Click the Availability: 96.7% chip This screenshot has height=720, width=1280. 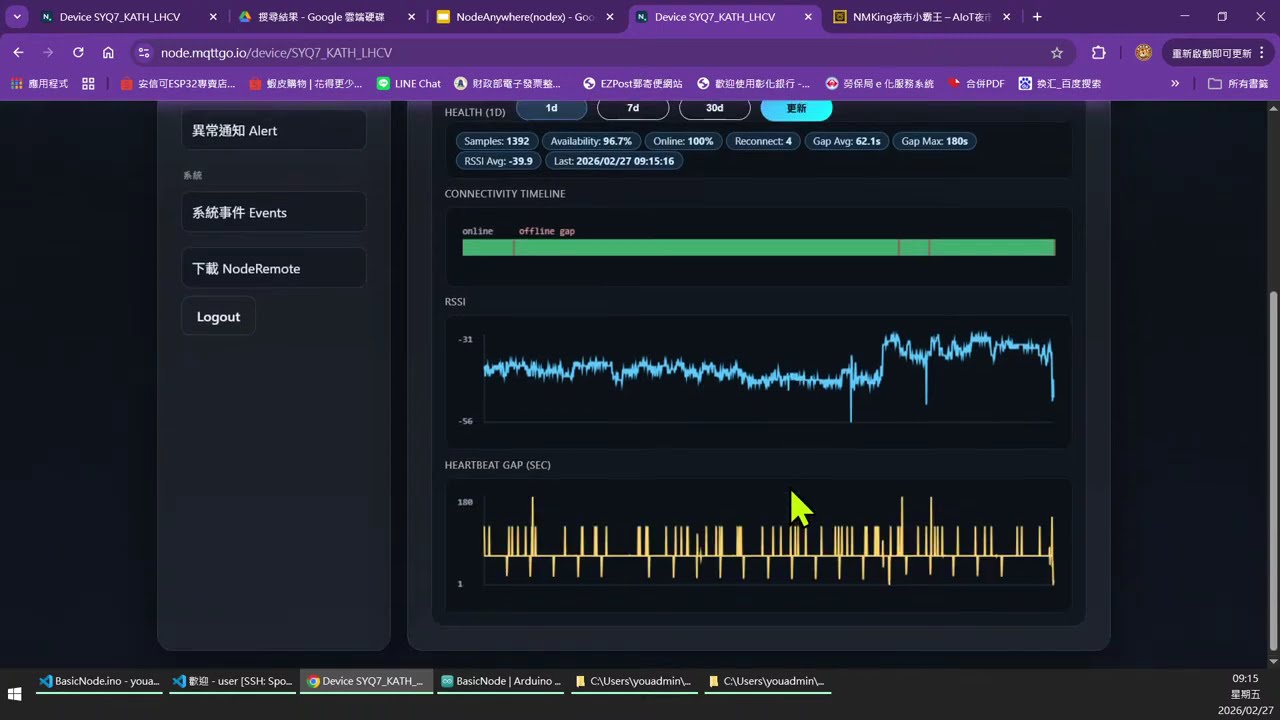[x=591, y=141]
